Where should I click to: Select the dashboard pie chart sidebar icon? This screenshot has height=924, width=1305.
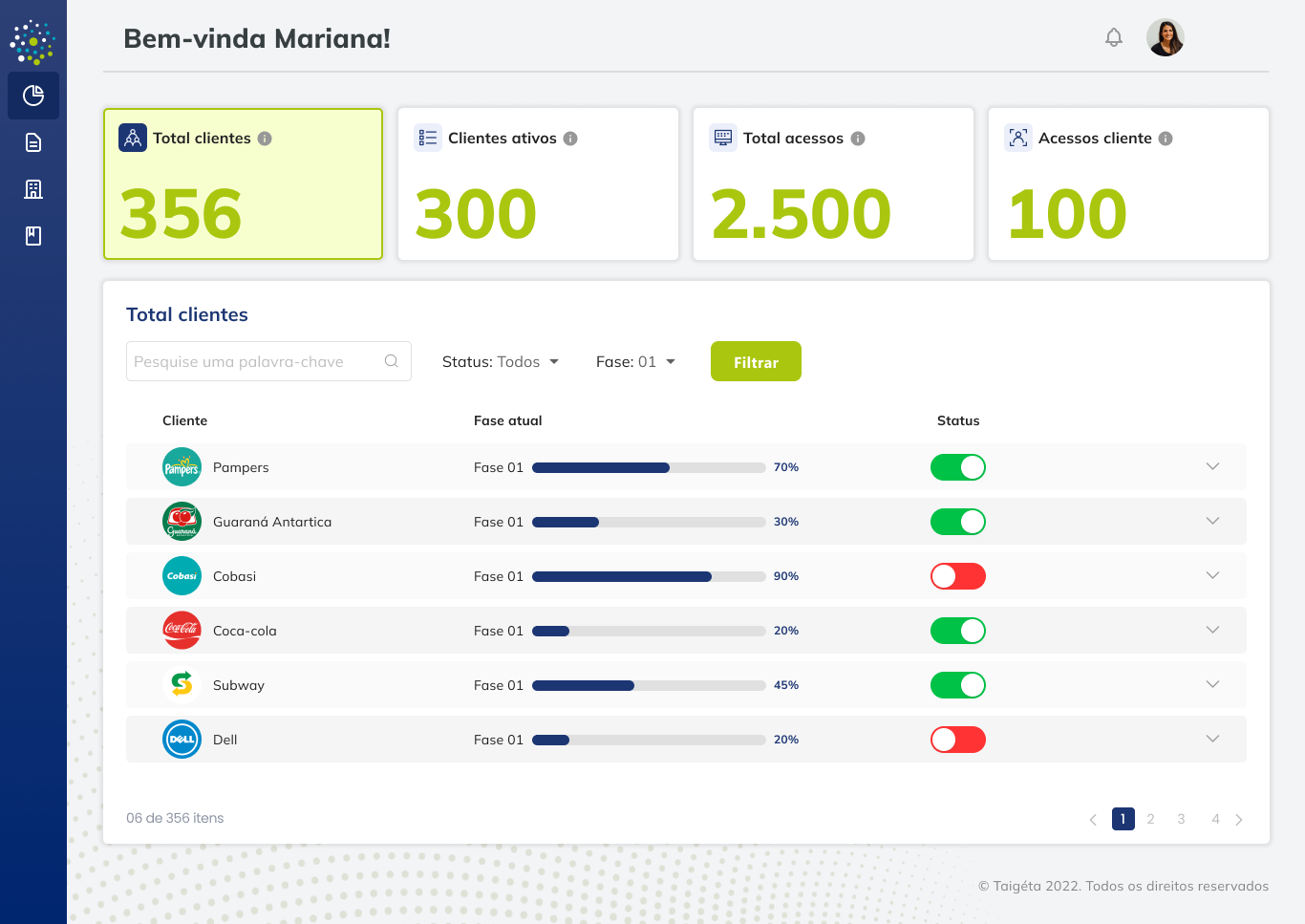coord(33,96)
